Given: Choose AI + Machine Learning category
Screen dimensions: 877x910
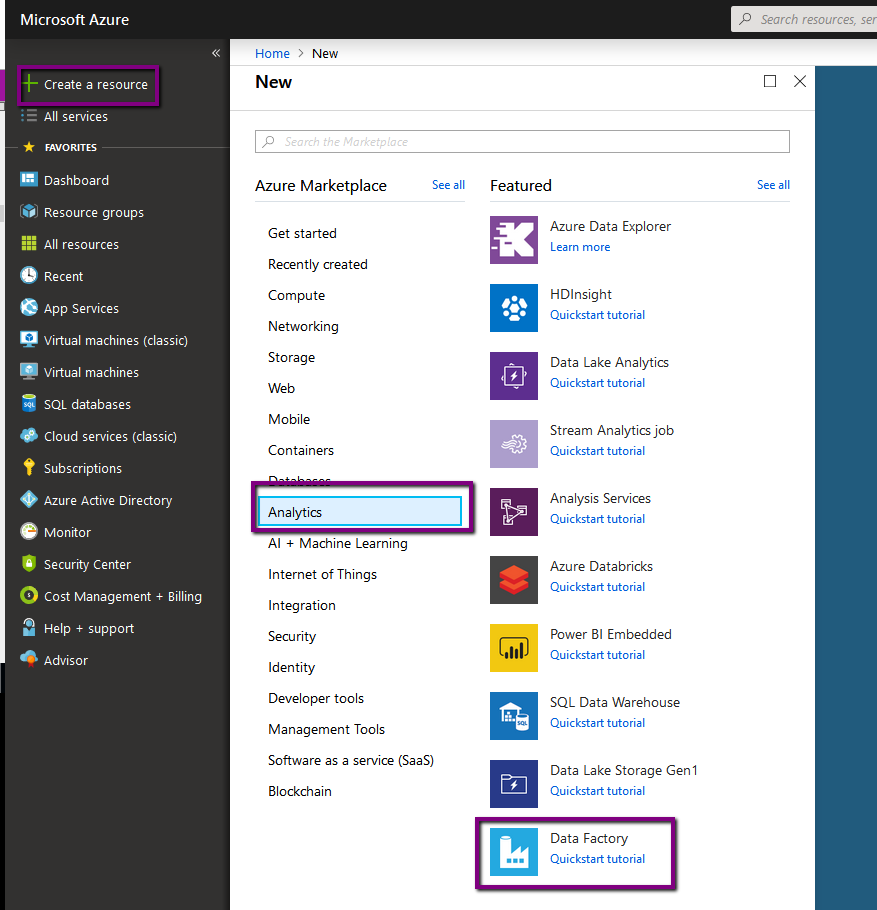Looking at the screenshot, I should tap(338, 543).
